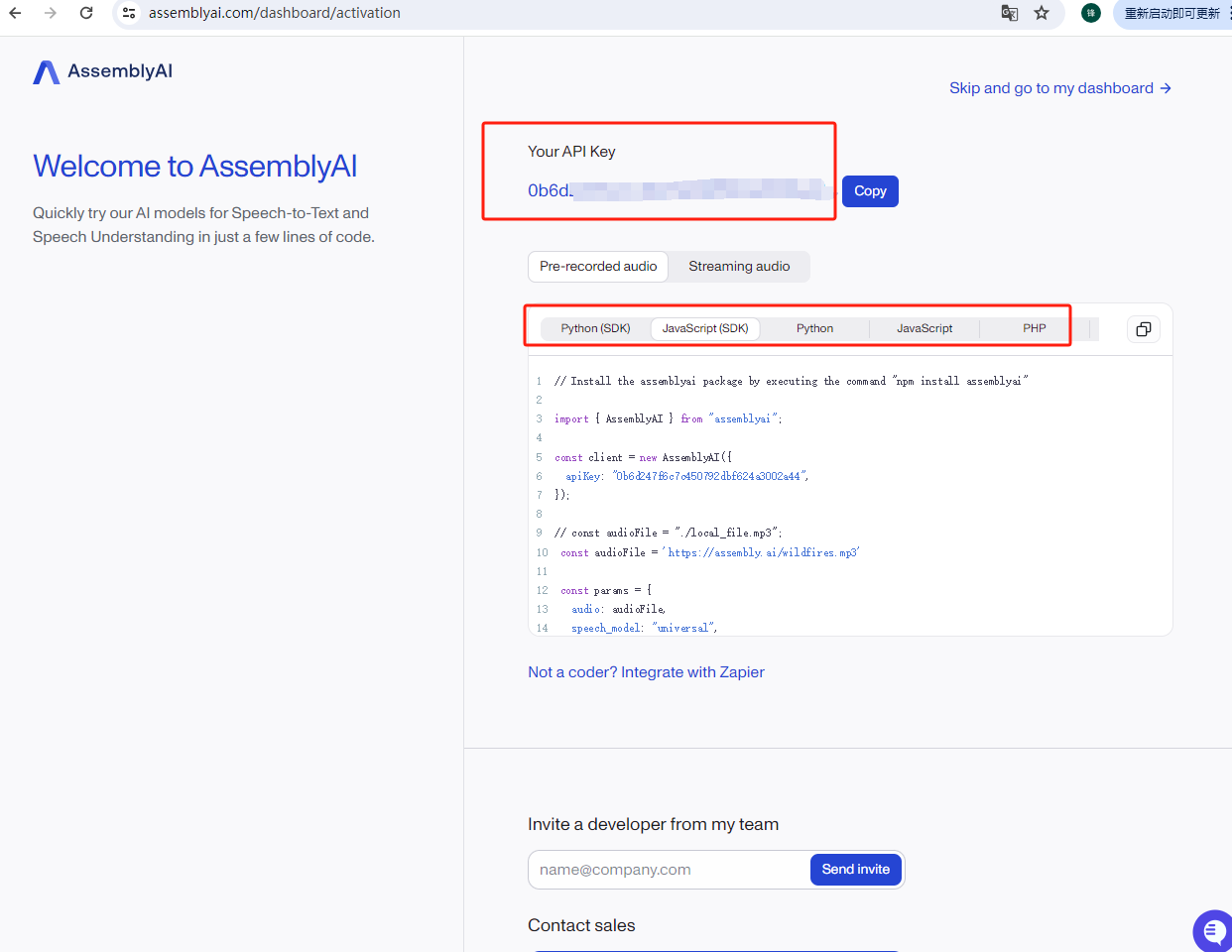The width and height of the screenshot is (1232, 952).
Task: Copy the API key with Copy button
Action: (x=870, y=191)
